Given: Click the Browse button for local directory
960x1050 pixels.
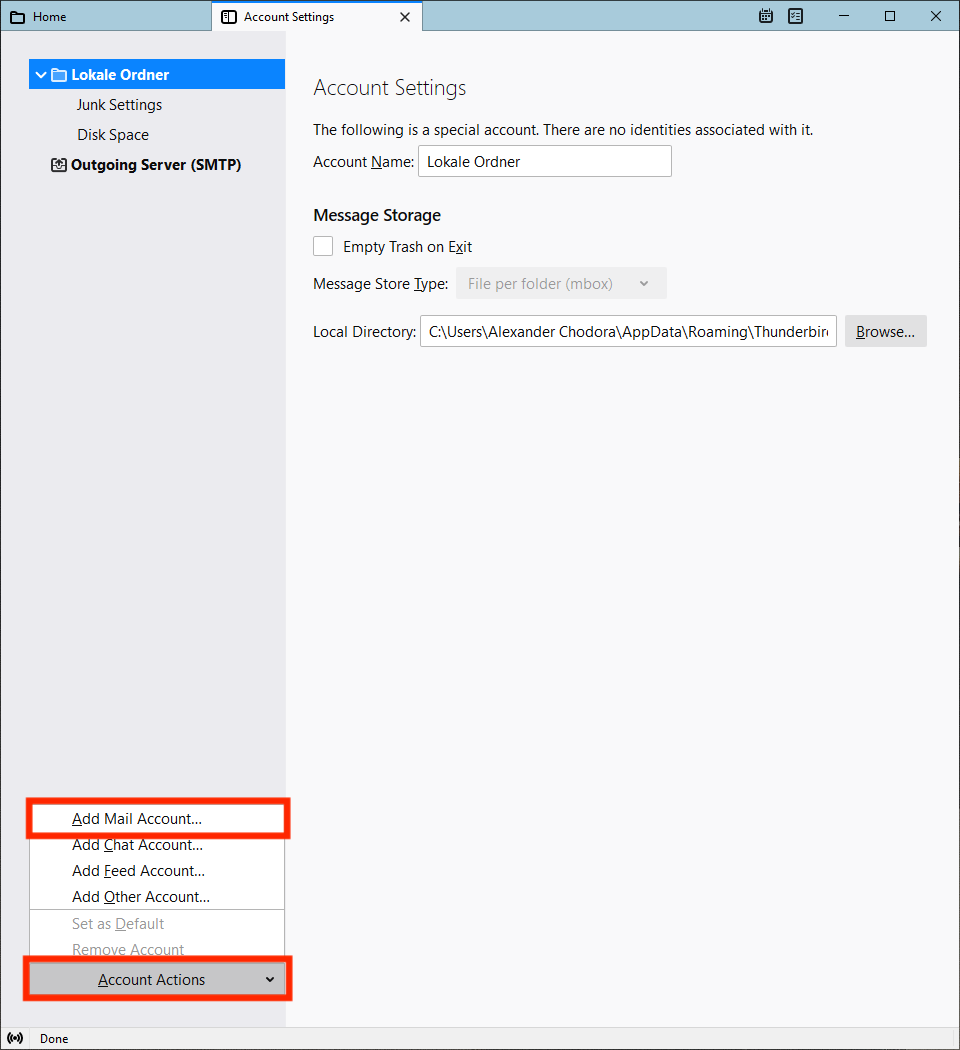Looking at the screenshot, I should point(885,332).
